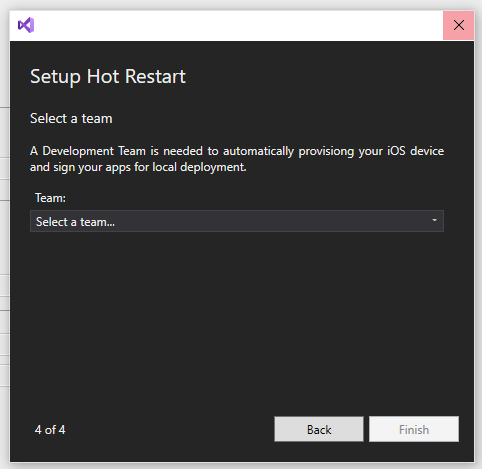This screenshot has height=469, width=482.
Task: Click the word 'Restart' in the heading
Action: tap(155, 77)
